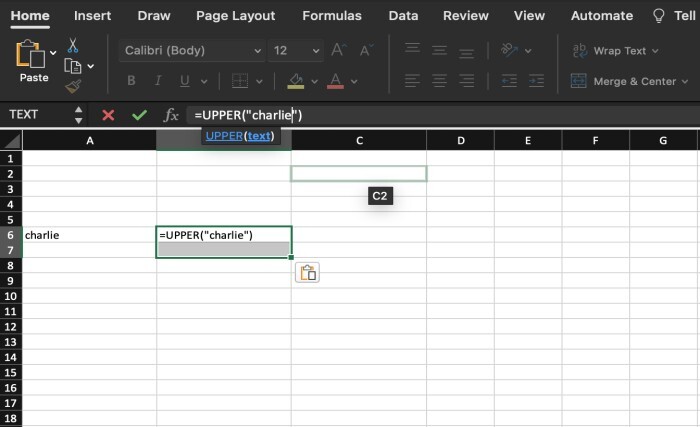Confirm formula with green checkmark
This screenshot has width=700, height=427.
pos(139,115)
